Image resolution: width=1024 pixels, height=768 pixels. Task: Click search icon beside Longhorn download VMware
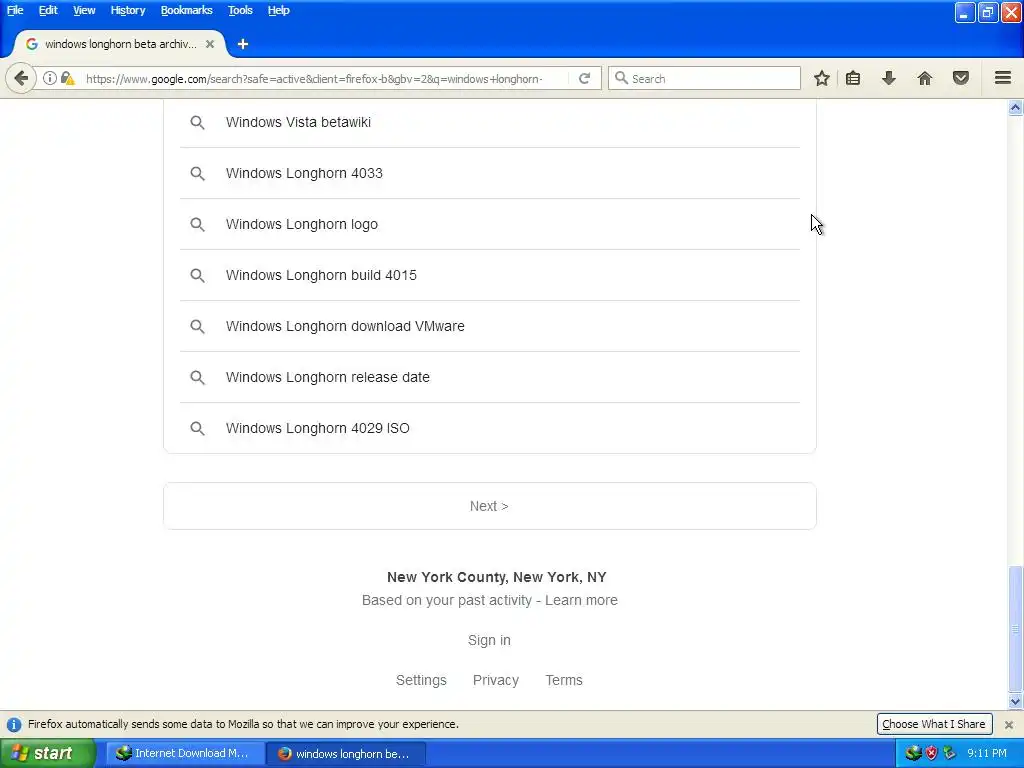(x=197, y=326)
